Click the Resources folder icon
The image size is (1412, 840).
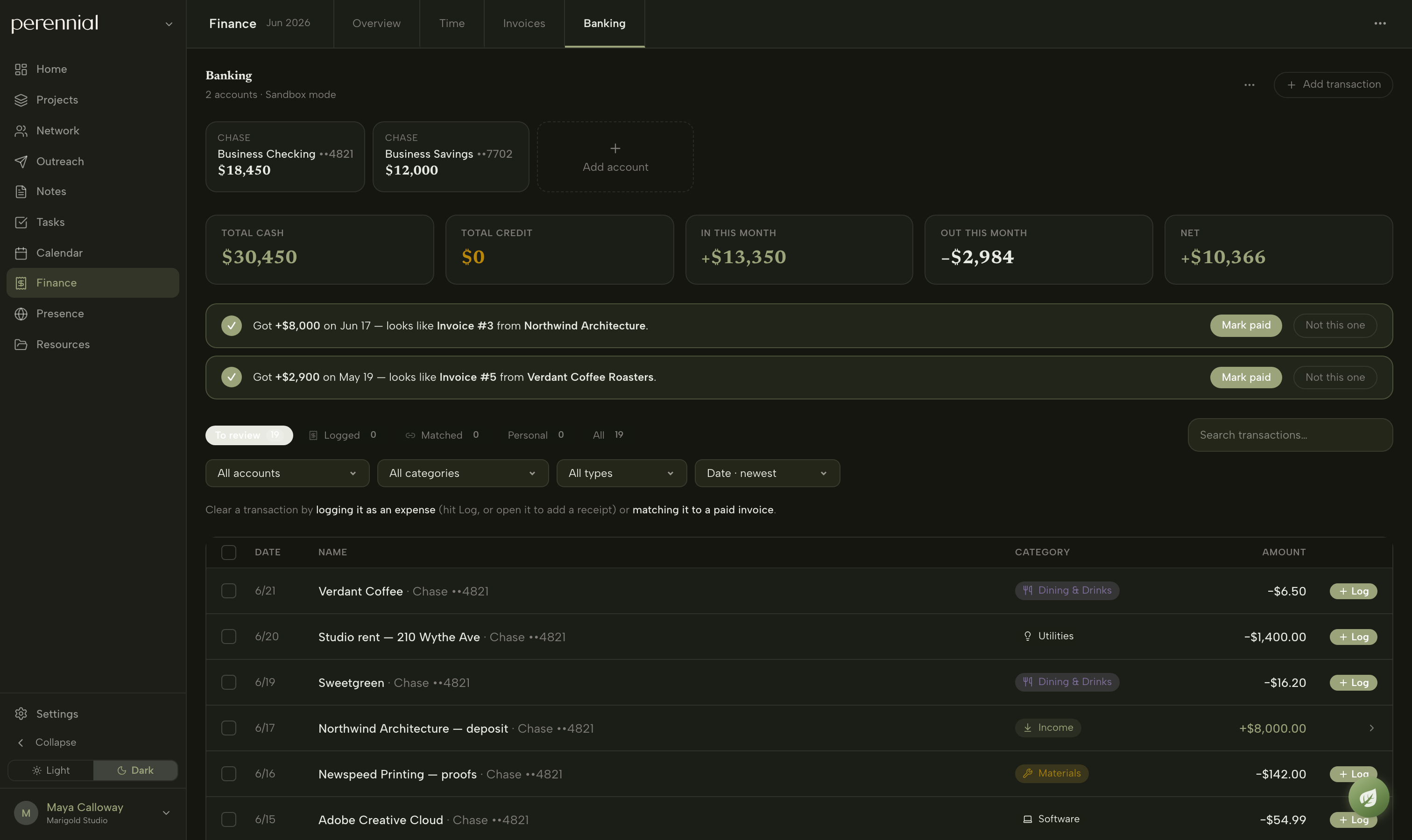[21, 344]
